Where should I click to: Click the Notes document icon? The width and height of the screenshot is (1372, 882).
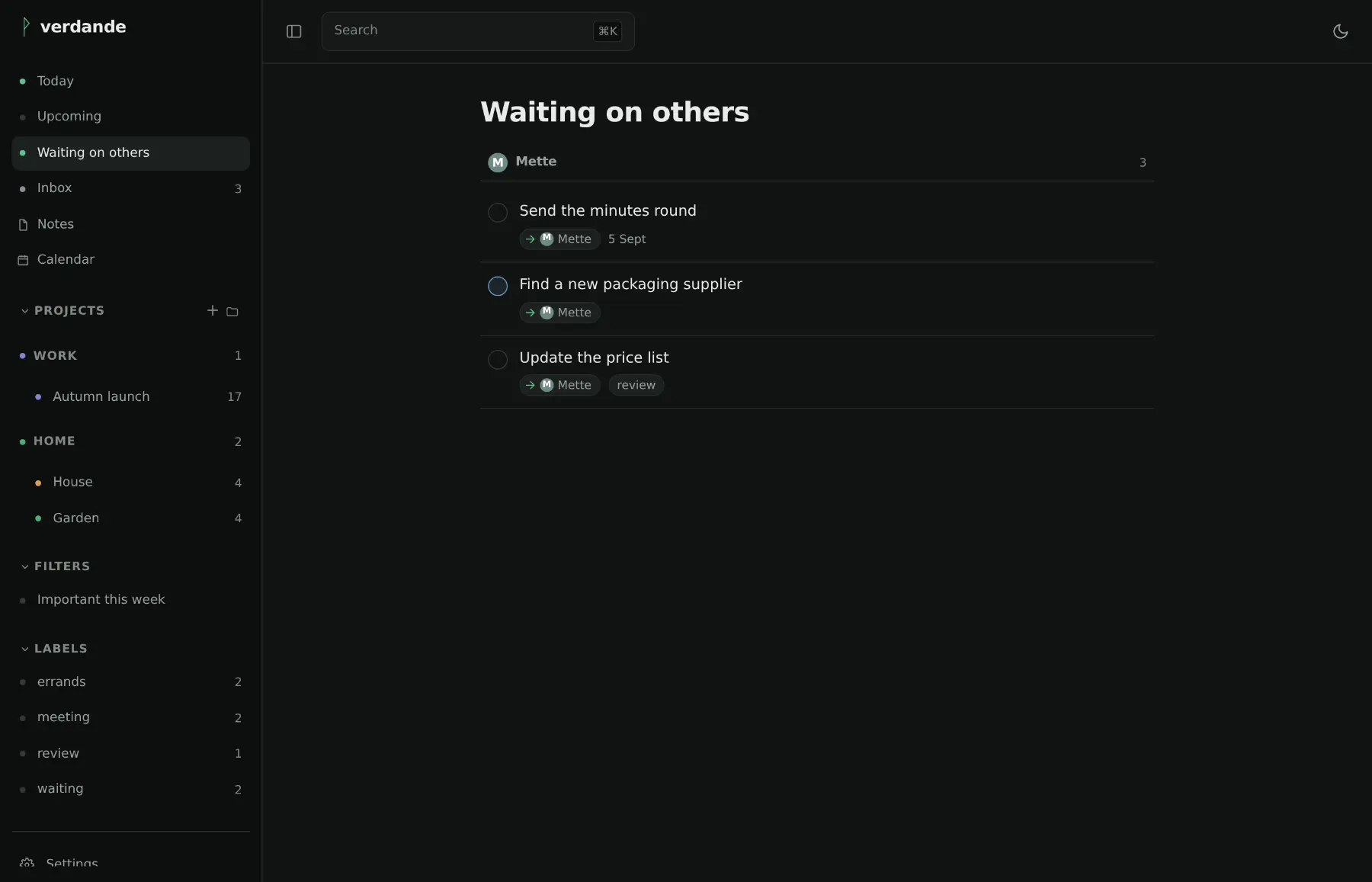pyautogui.click(x=23, y=224)
